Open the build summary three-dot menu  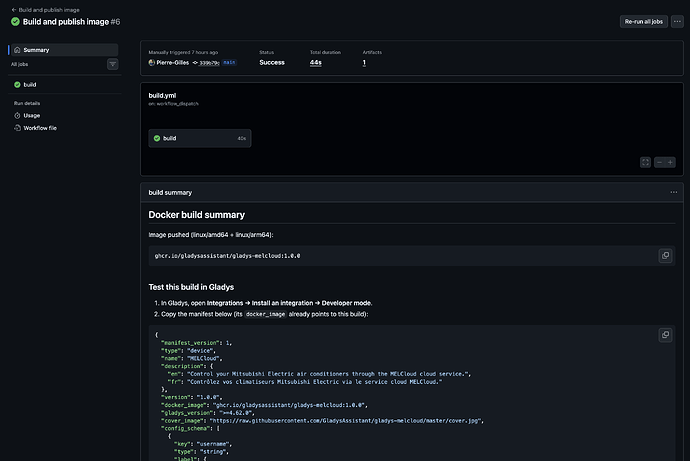coord(674,192)
